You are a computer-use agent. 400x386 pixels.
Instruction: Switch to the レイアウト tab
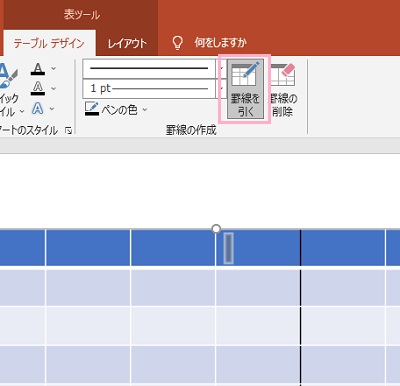127,43
